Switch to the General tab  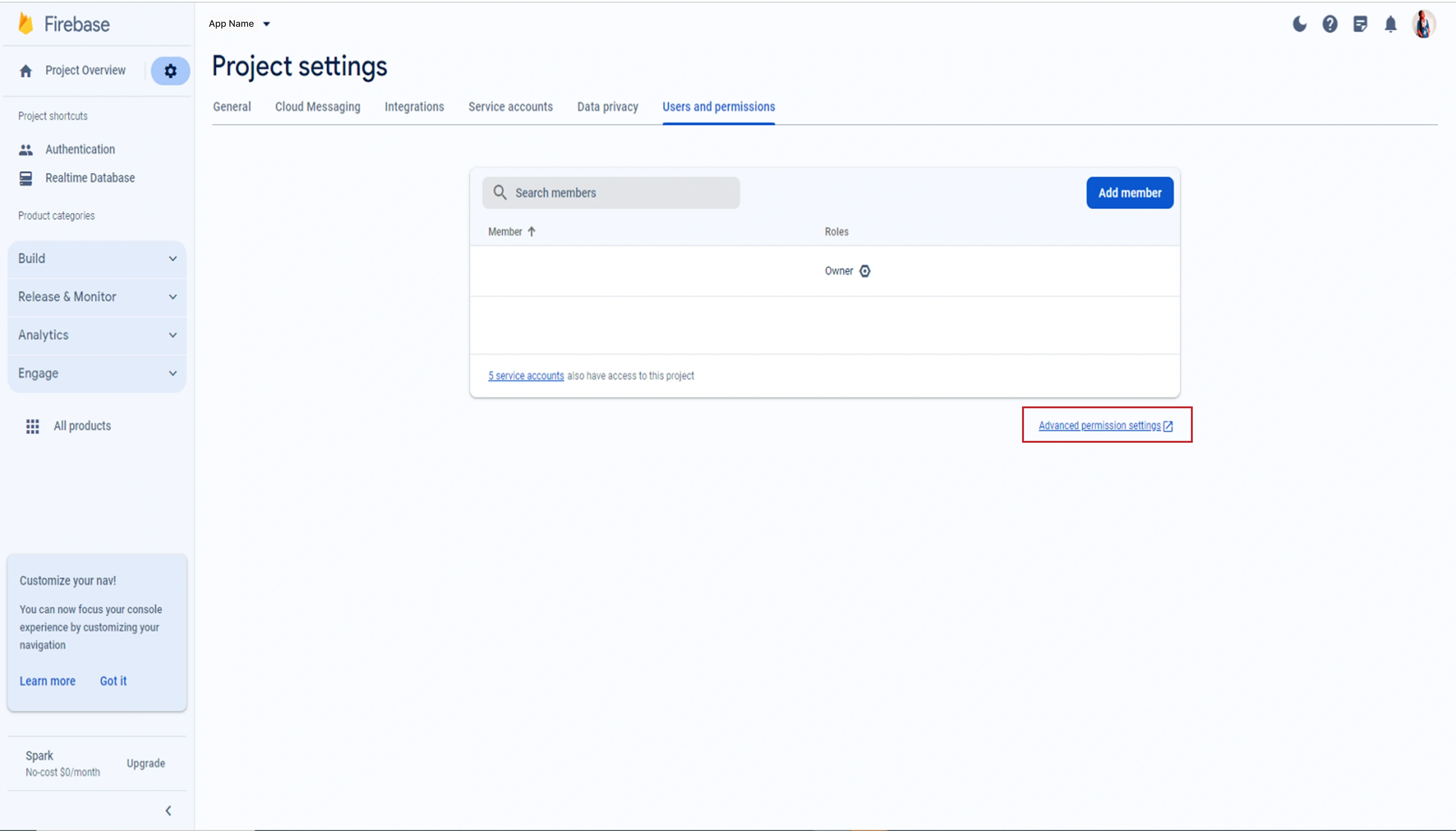point(232,107)
